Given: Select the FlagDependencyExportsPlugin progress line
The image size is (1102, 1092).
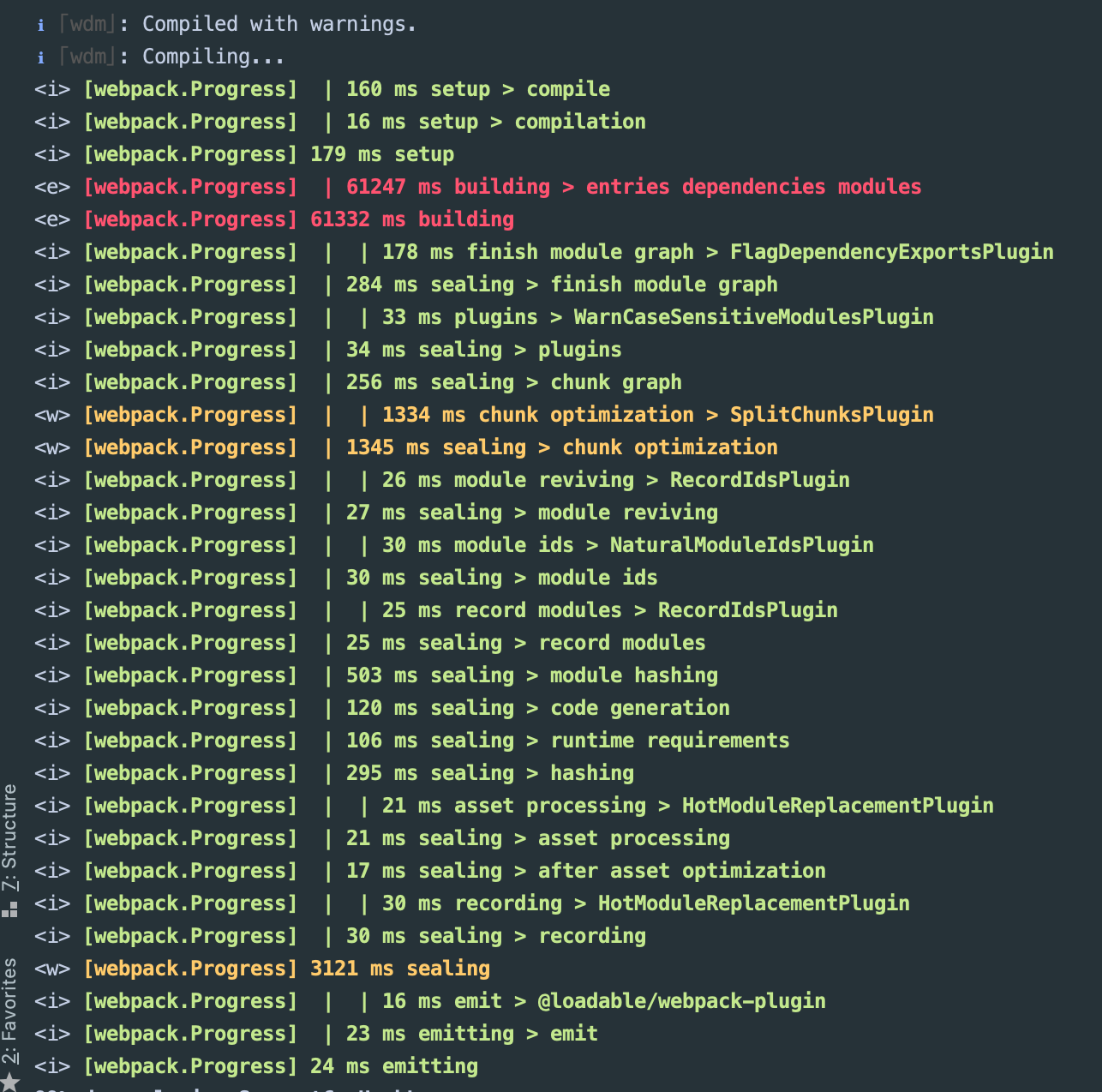Looking at the screenshot, I should [x=600, y=251].
